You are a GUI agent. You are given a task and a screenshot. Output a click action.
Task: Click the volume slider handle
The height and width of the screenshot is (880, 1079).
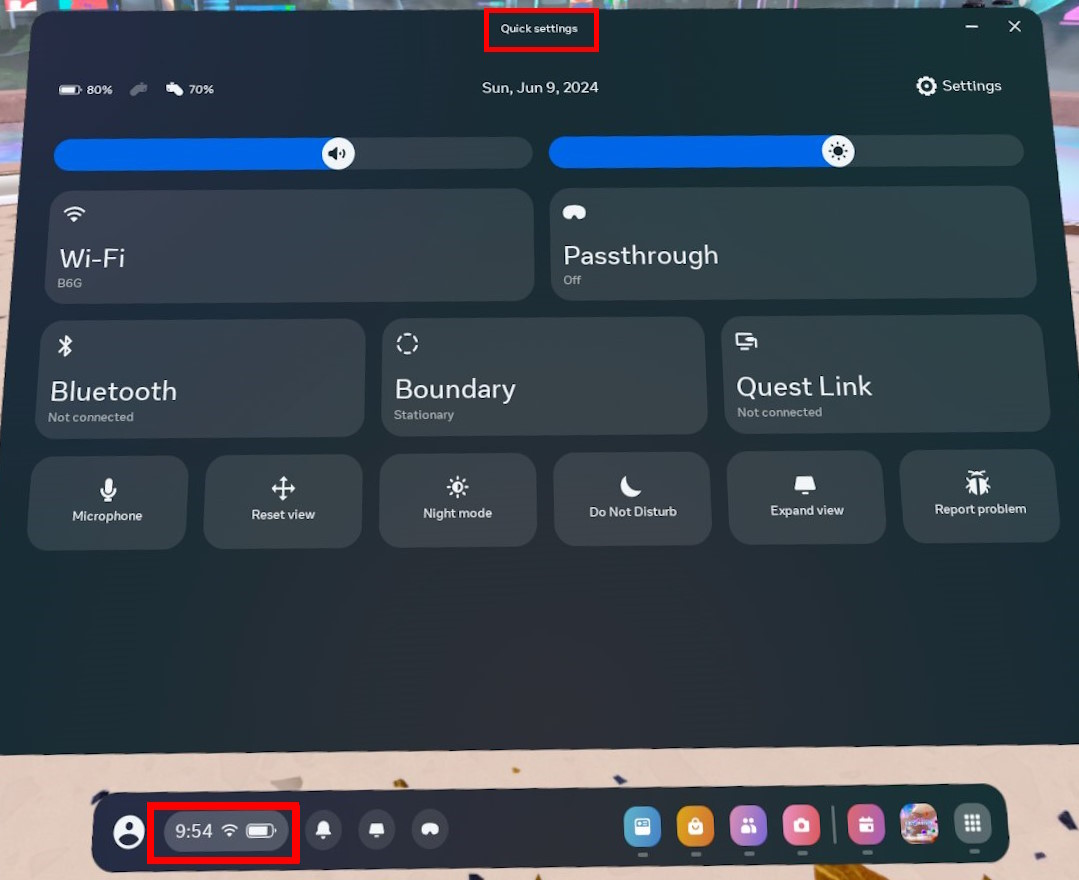pyautogui.click(x=338, y=154)
